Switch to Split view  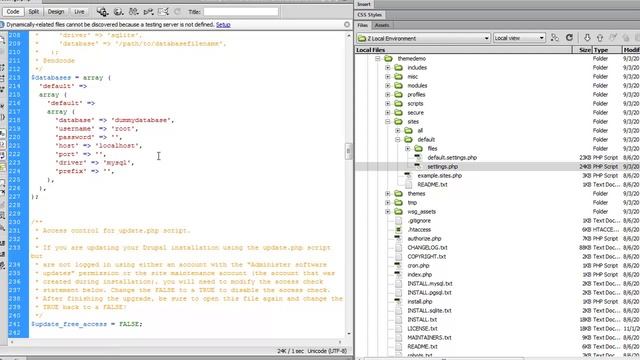(x=33, y=12)
